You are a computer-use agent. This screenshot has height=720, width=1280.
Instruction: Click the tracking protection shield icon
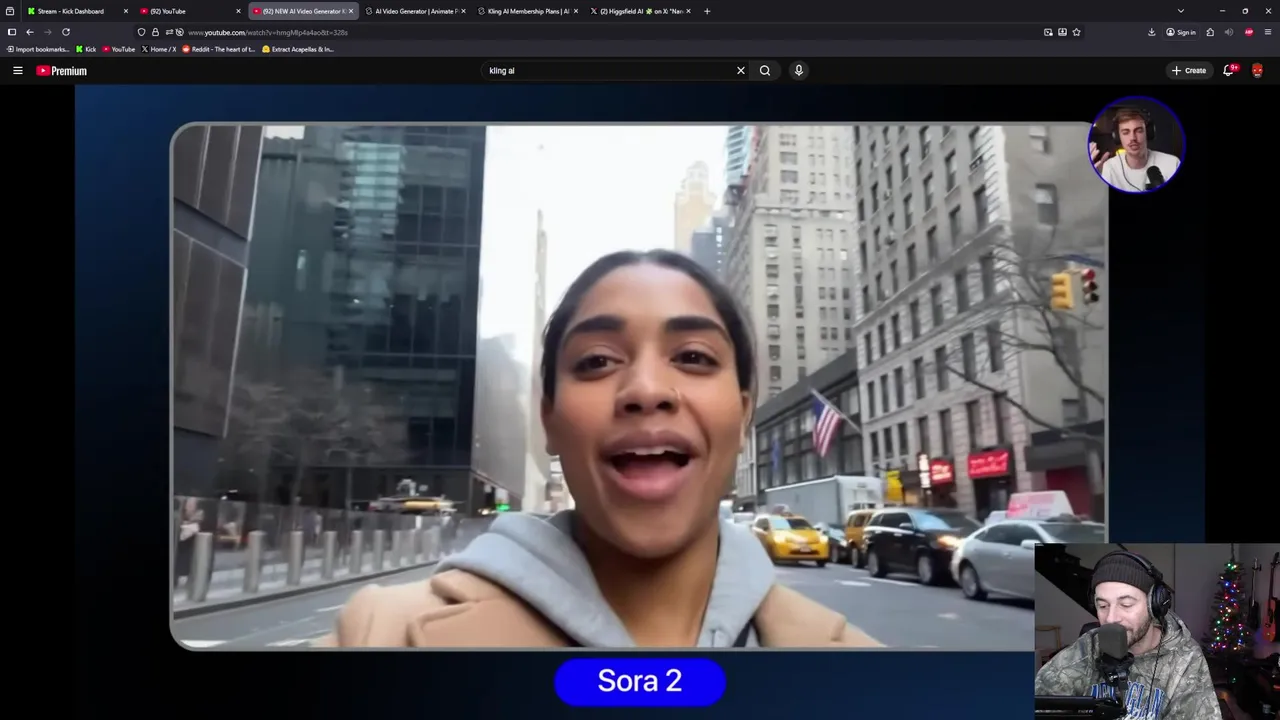tap(141, 32)
